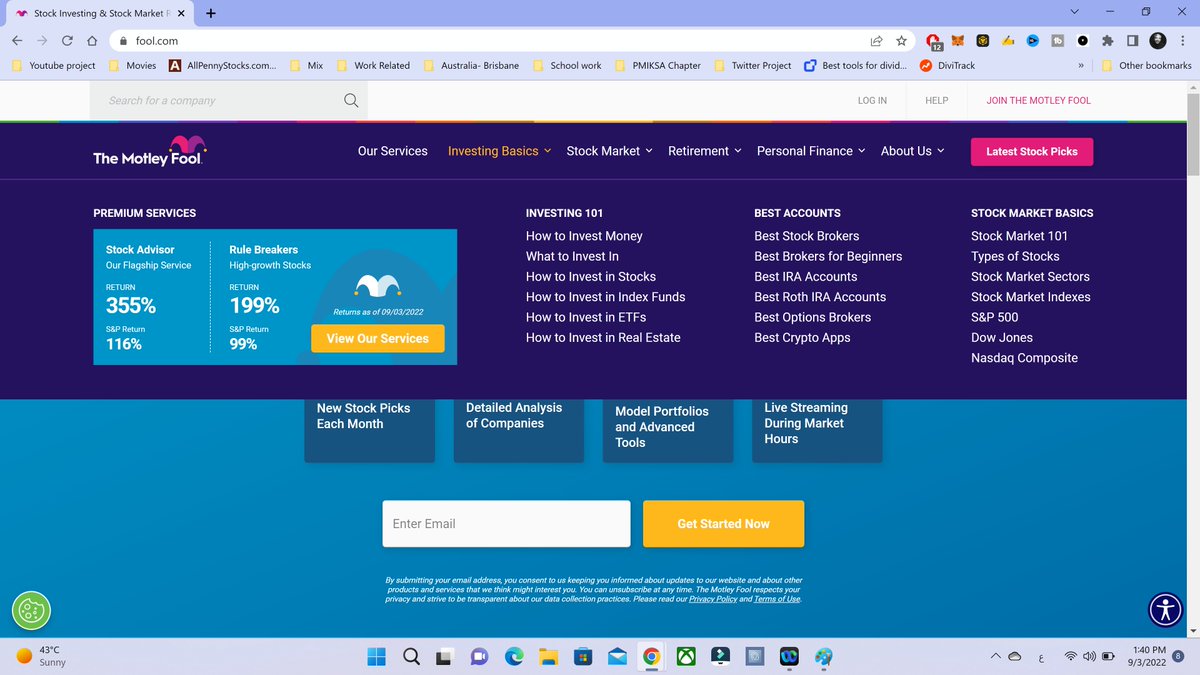
Task: Click HELP in the top bar
Action: click(x=937, y=100)
